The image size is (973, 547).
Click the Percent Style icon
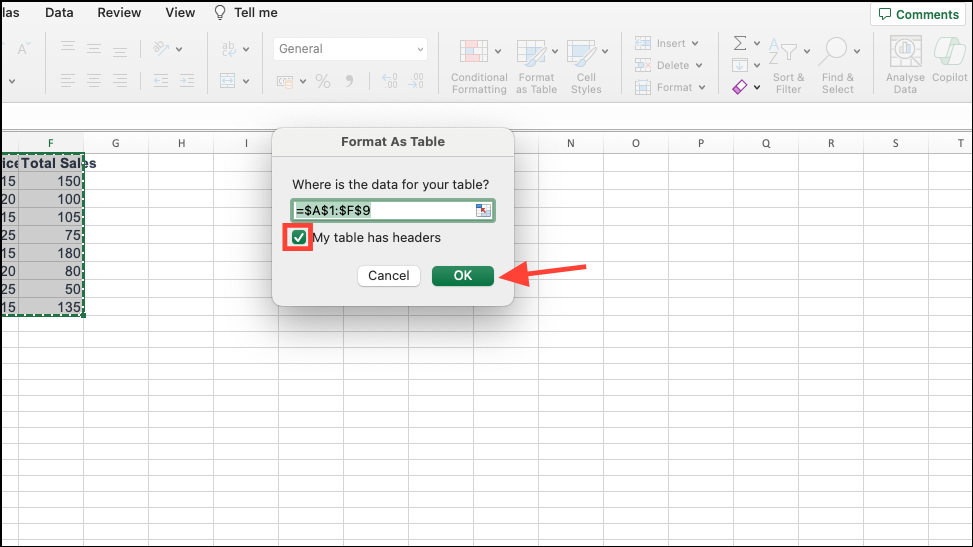click(x=323, y=81)
